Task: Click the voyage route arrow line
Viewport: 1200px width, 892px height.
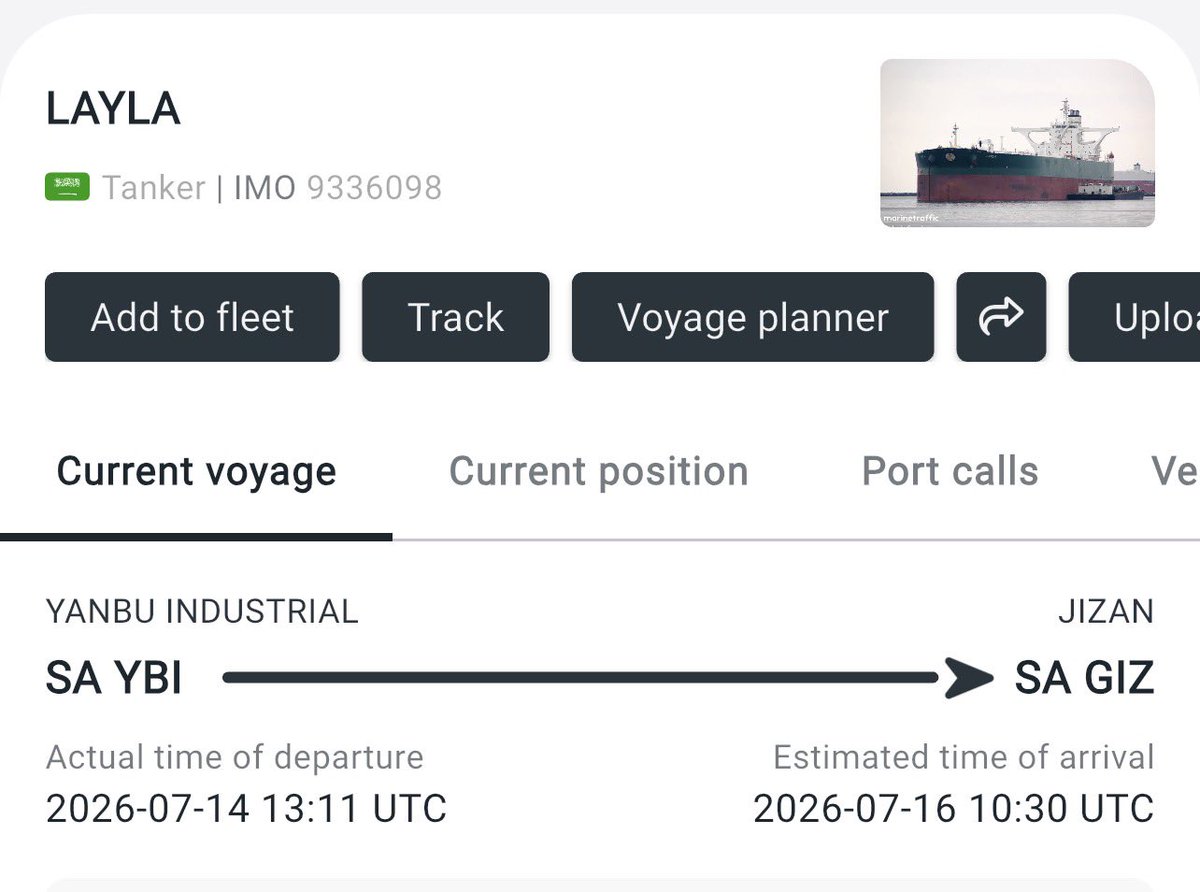Action: click(606, 679)
